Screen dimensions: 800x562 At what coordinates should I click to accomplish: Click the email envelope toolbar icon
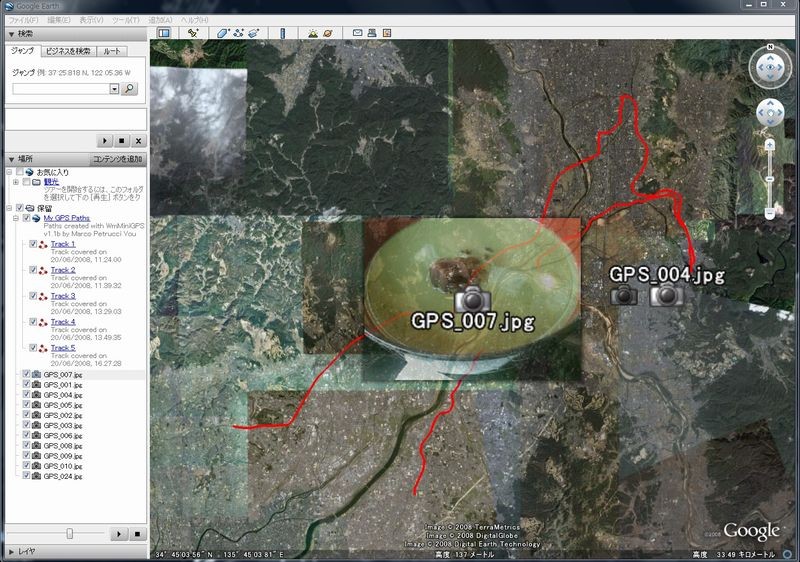(358, 33)
